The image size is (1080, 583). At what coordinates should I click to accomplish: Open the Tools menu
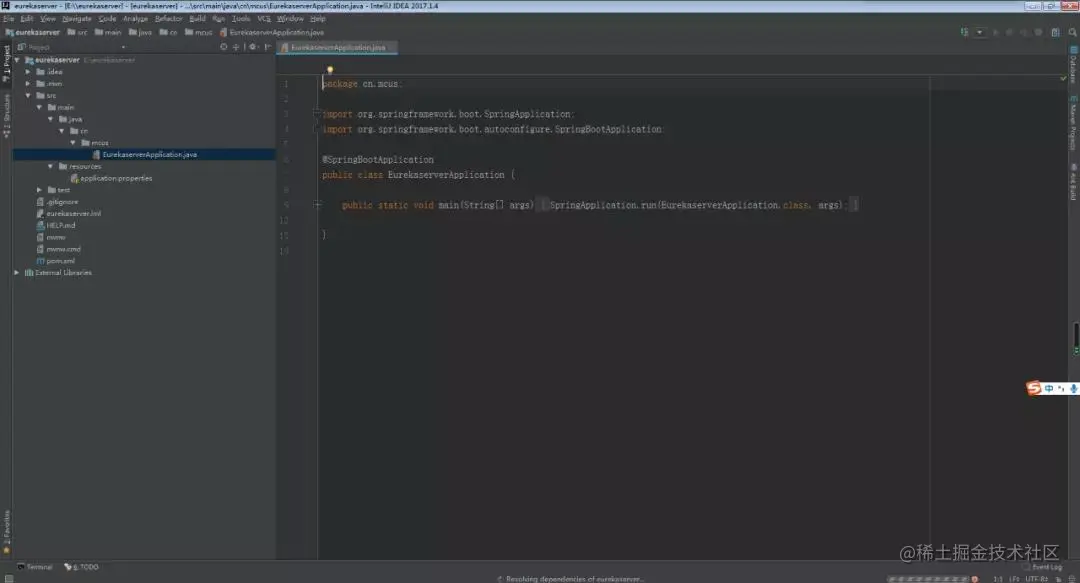coord(240,19)
